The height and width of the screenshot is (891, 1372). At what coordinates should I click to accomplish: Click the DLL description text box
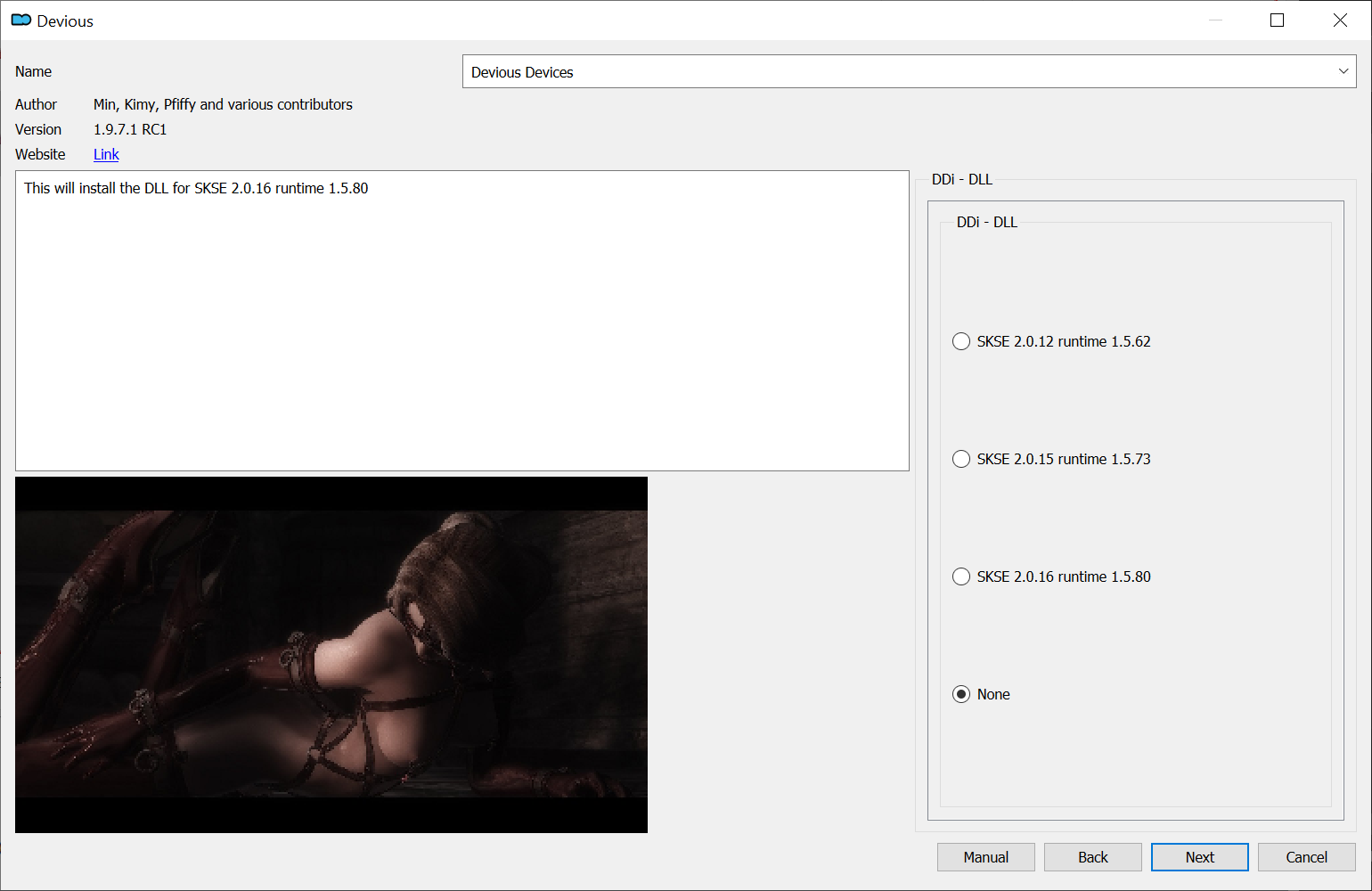coord(462,321)
